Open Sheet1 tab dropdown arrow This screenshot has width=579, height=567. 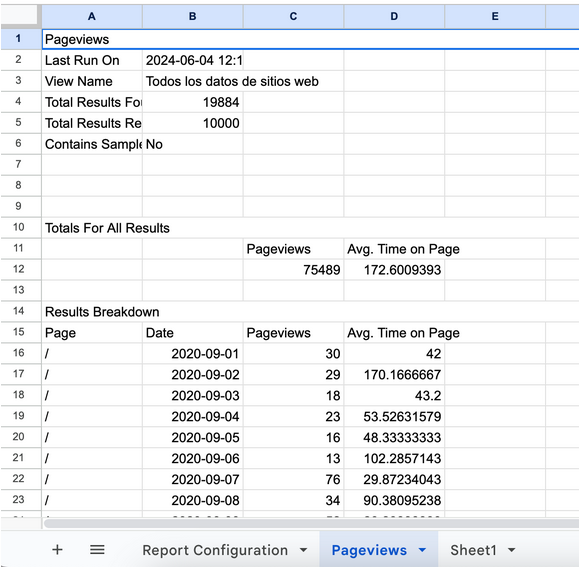point(511,550)
